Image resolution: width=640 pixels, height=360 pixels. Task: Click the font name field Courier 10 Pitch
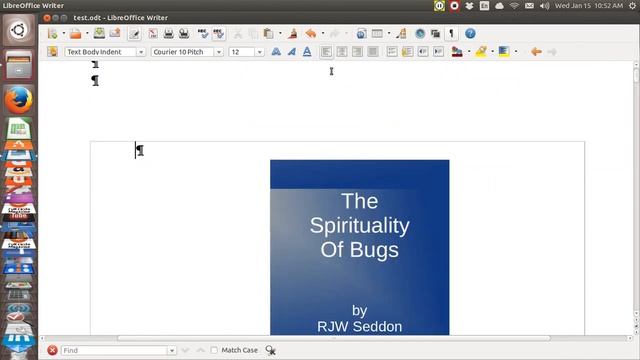coord(182,52)
